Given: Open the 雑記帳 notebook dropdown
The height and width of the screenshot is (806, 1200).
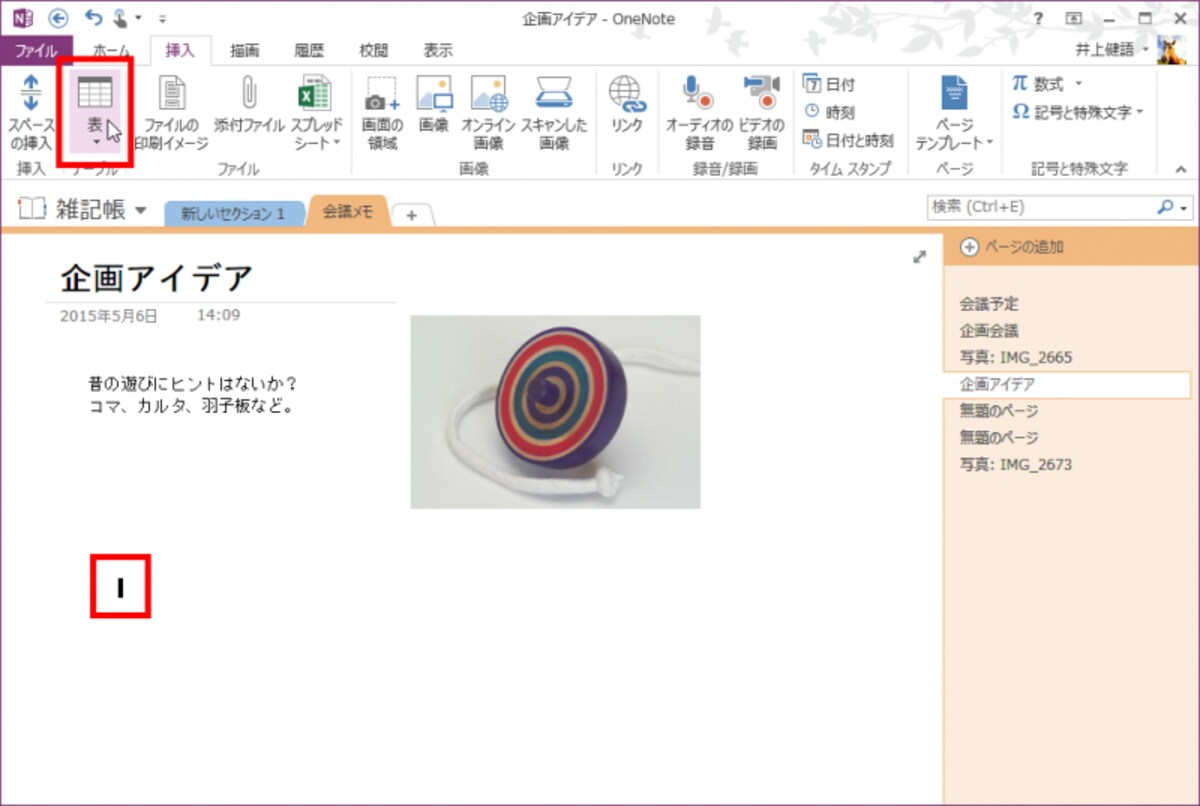Looking at the screenshot, I should 140,211.
